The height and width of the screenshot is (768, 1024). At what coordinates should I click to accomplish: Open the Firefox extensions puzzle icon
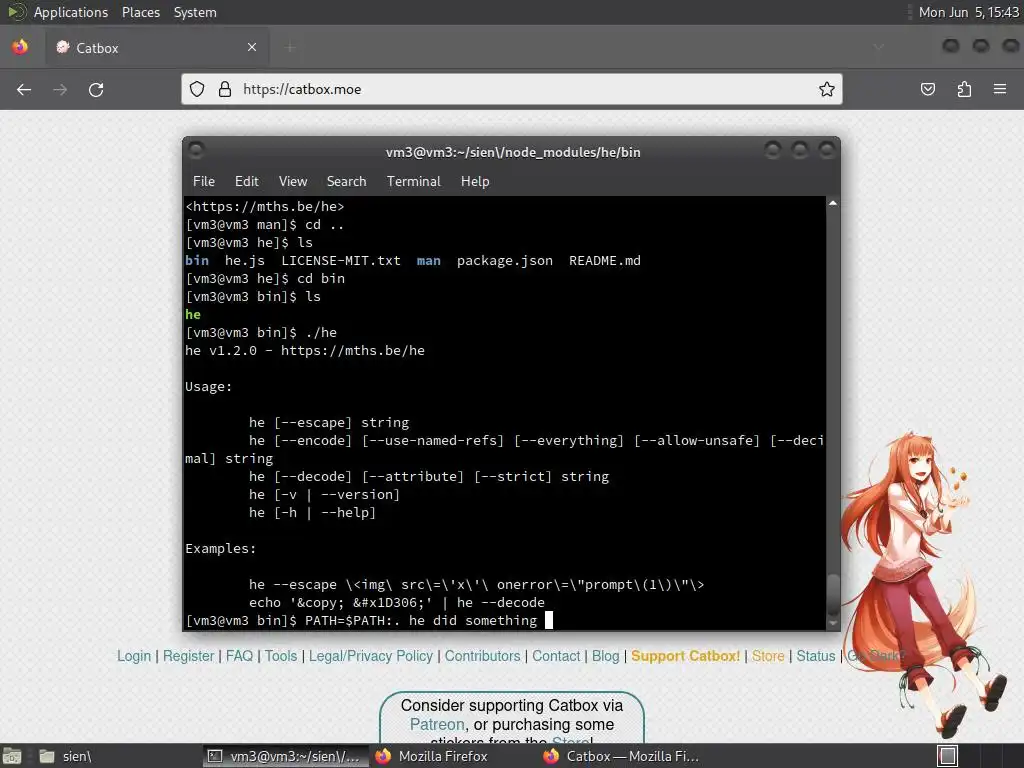coord(964,89)
